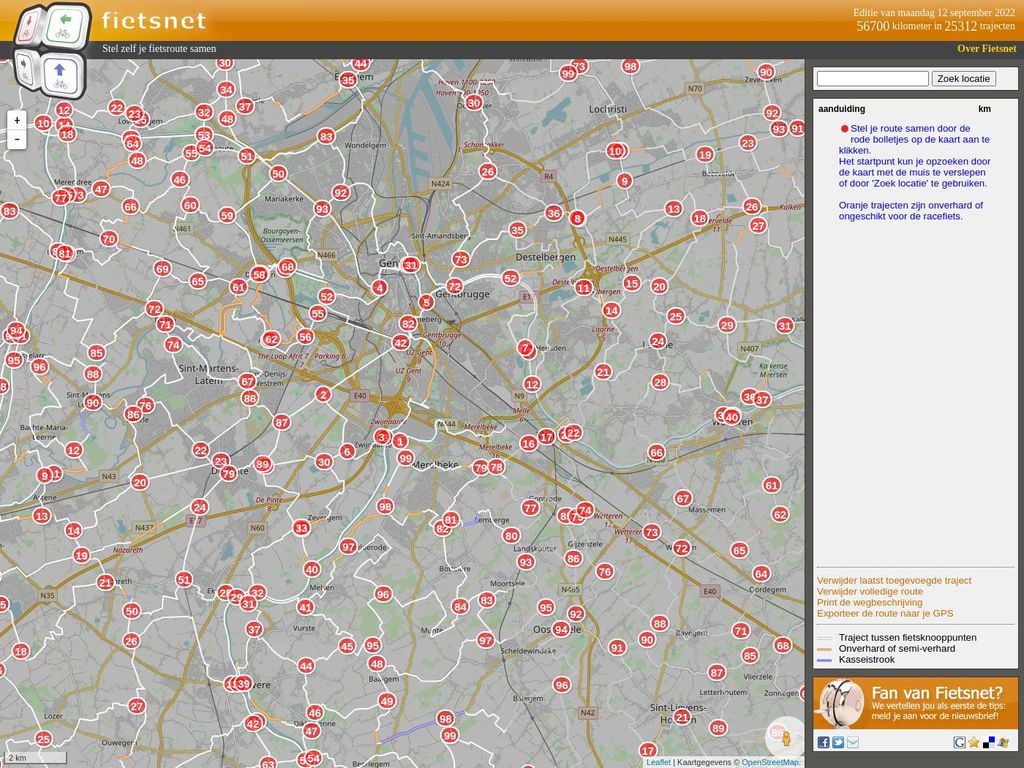
Task: Select cycling node 6 near Zwijnaarde
Action: tap(347, 451)
